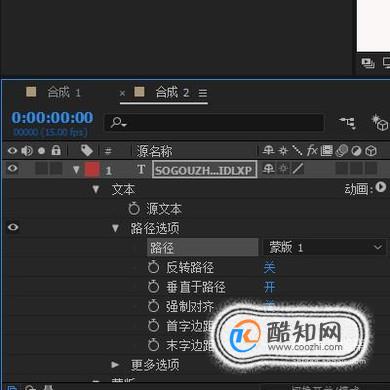Open the 路径 蒙版 1 dropdown
The image size is (390, 390).
[x=324, y=247]
